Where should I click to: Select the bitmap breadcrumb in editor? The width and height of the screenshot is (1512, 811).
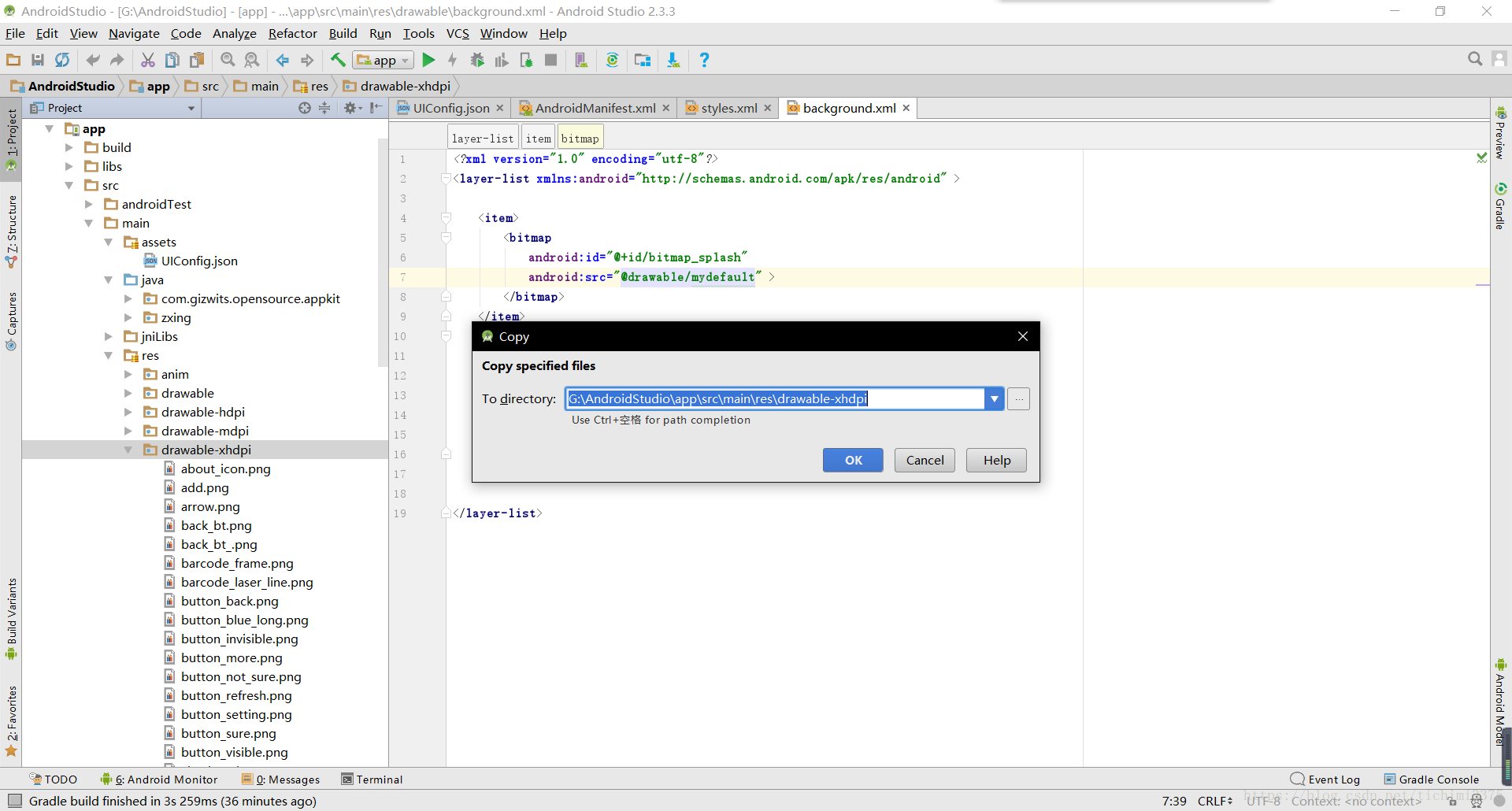coord(580,138)
